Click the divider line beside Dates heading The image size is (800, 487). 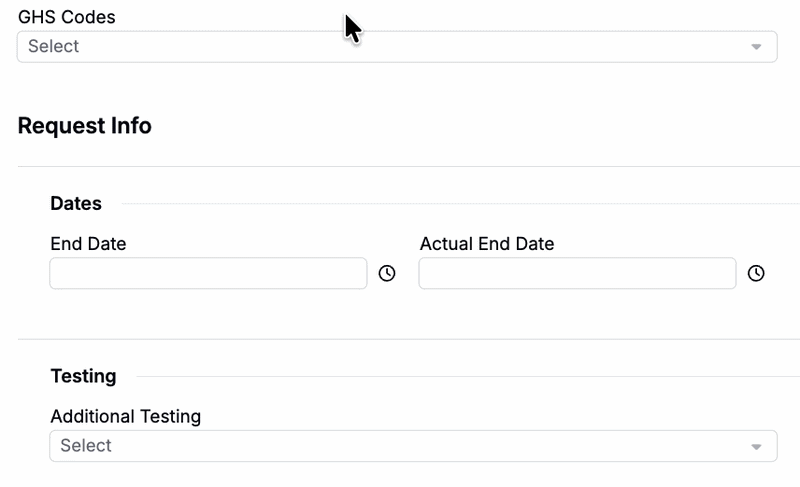coord(460,204)
